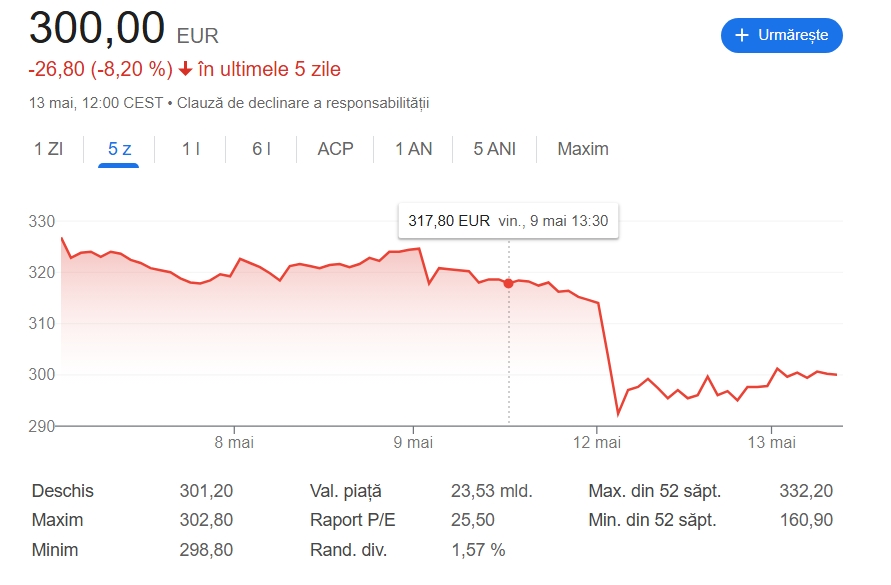Click the 8 mai date label on the axis
Image resolution: width=891 pixels, height=585 pixels.
[235, 441]
